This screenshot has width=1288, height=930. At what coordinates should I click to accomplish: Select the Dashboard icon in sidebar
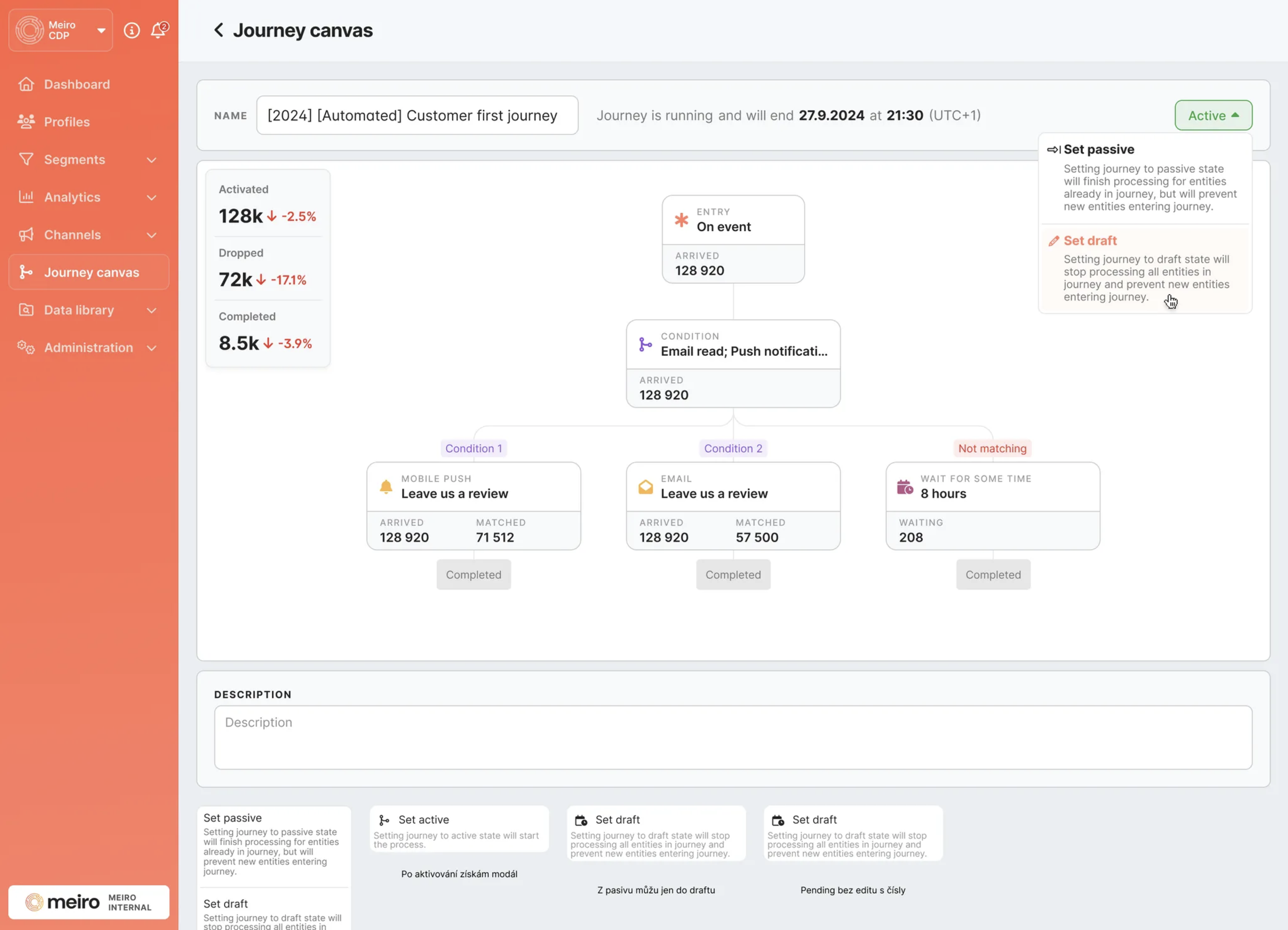click(26, 84)
